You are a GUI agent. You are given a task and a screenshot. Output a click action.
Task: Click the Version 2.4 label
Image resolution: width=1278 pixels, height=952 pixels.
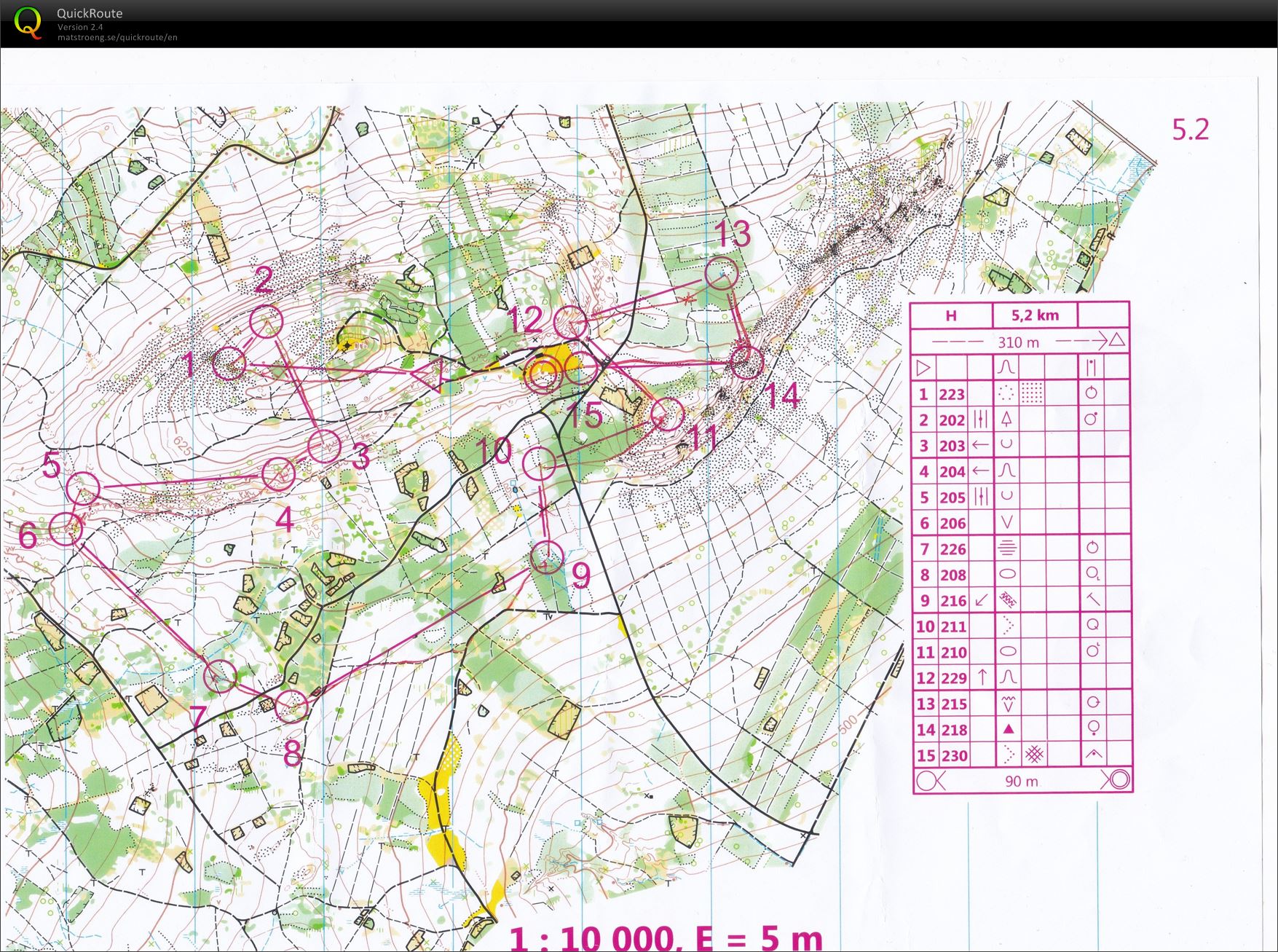click(80, 27)
